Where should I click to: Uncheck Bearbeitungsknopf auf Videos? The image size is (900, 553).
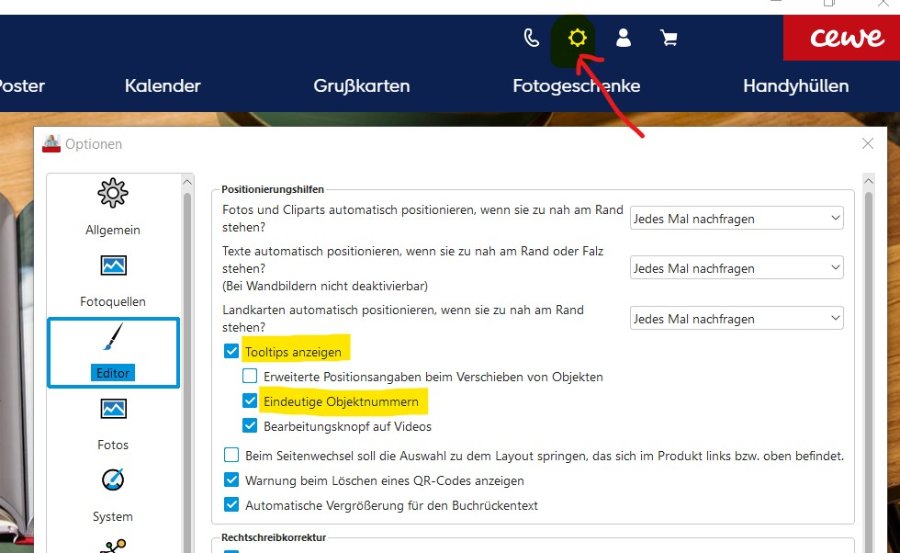click(250, 426)
